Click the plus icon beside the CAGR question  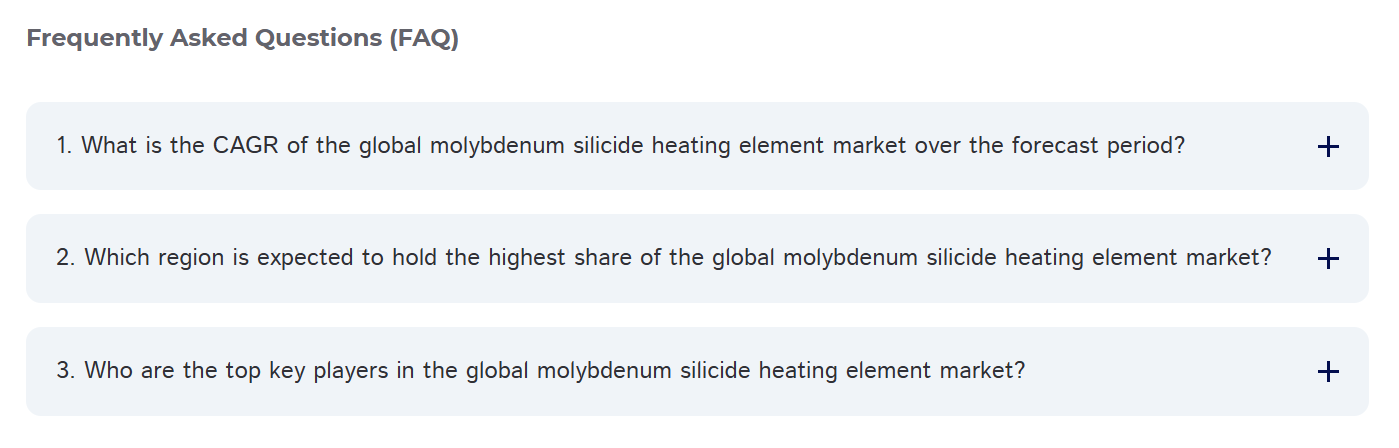pos(1327,147)
